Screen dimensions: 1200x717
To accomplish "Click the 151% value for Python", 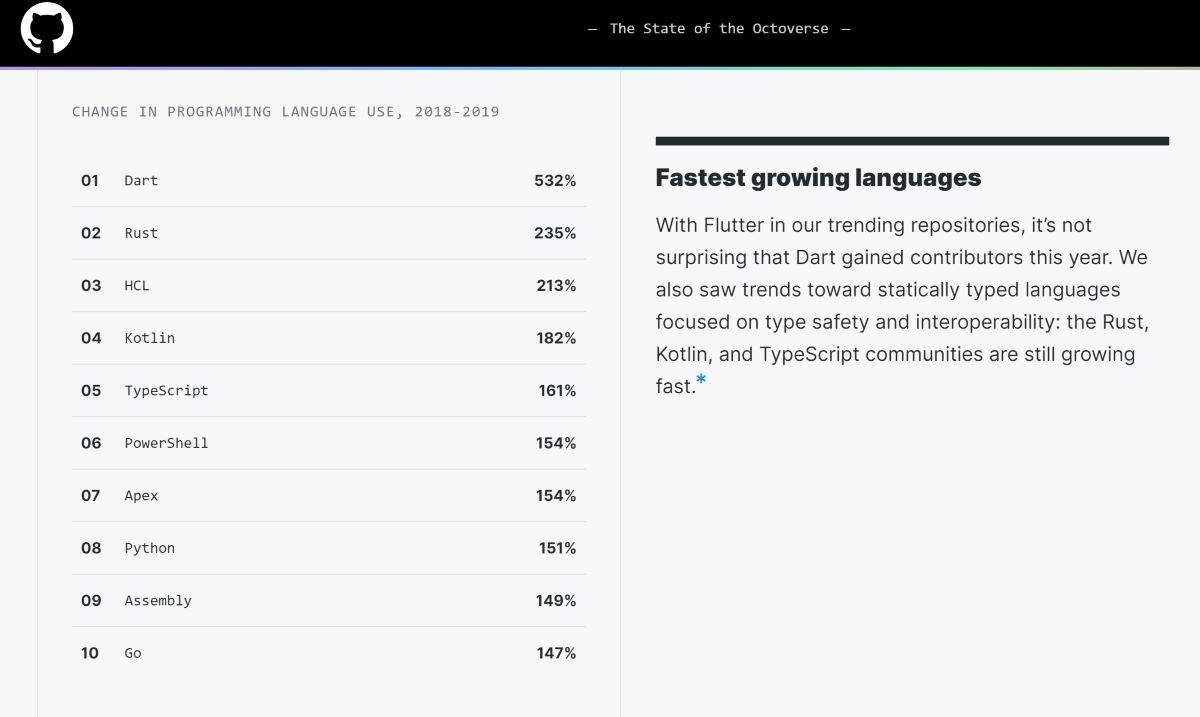I will pos(557,548).
